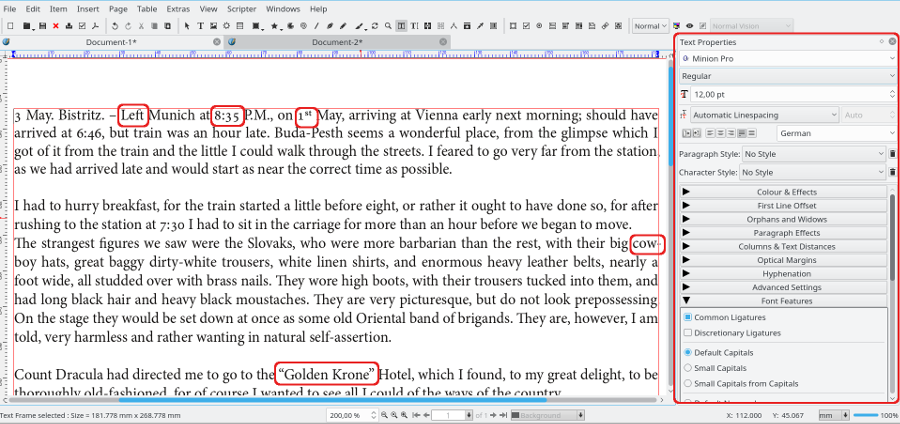900x424 pixels.
Task: Toggle color management monitor icon
Action: click(x=676, y=26)
